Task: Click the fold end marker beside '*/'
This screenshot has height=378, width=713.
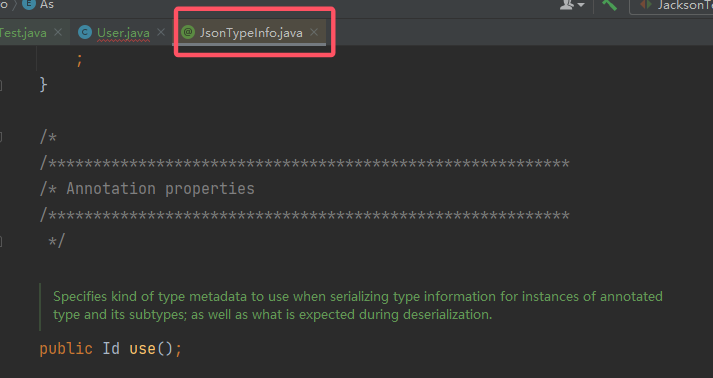Action: (1, 241)
